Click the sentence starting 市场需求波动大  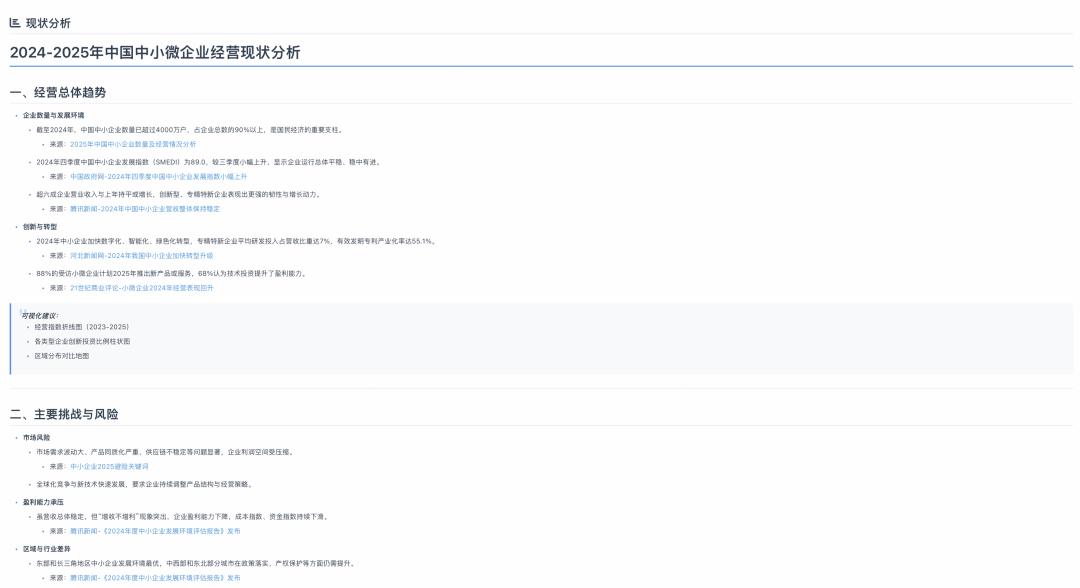(x=165, y=452)
